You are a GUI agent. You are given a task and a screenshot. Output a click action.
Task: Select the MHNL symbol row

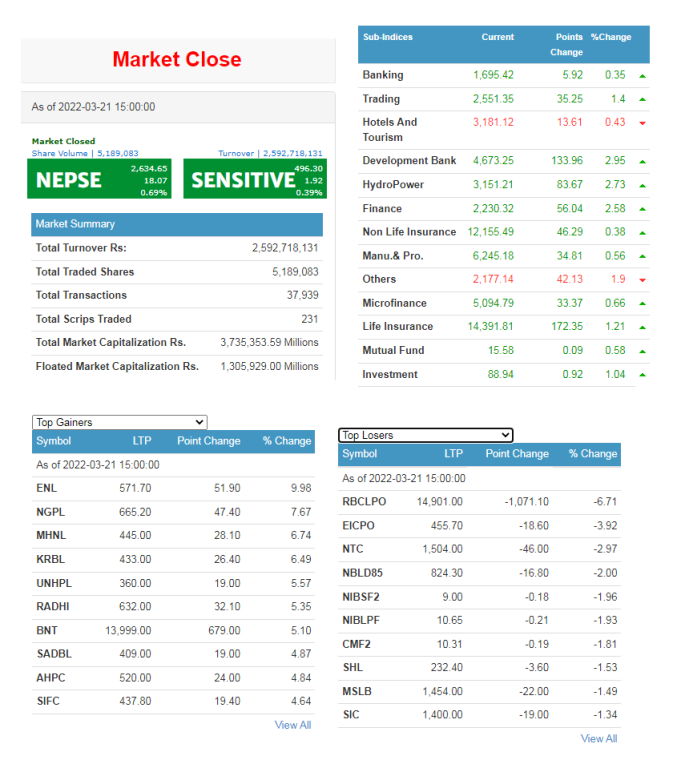173,536
